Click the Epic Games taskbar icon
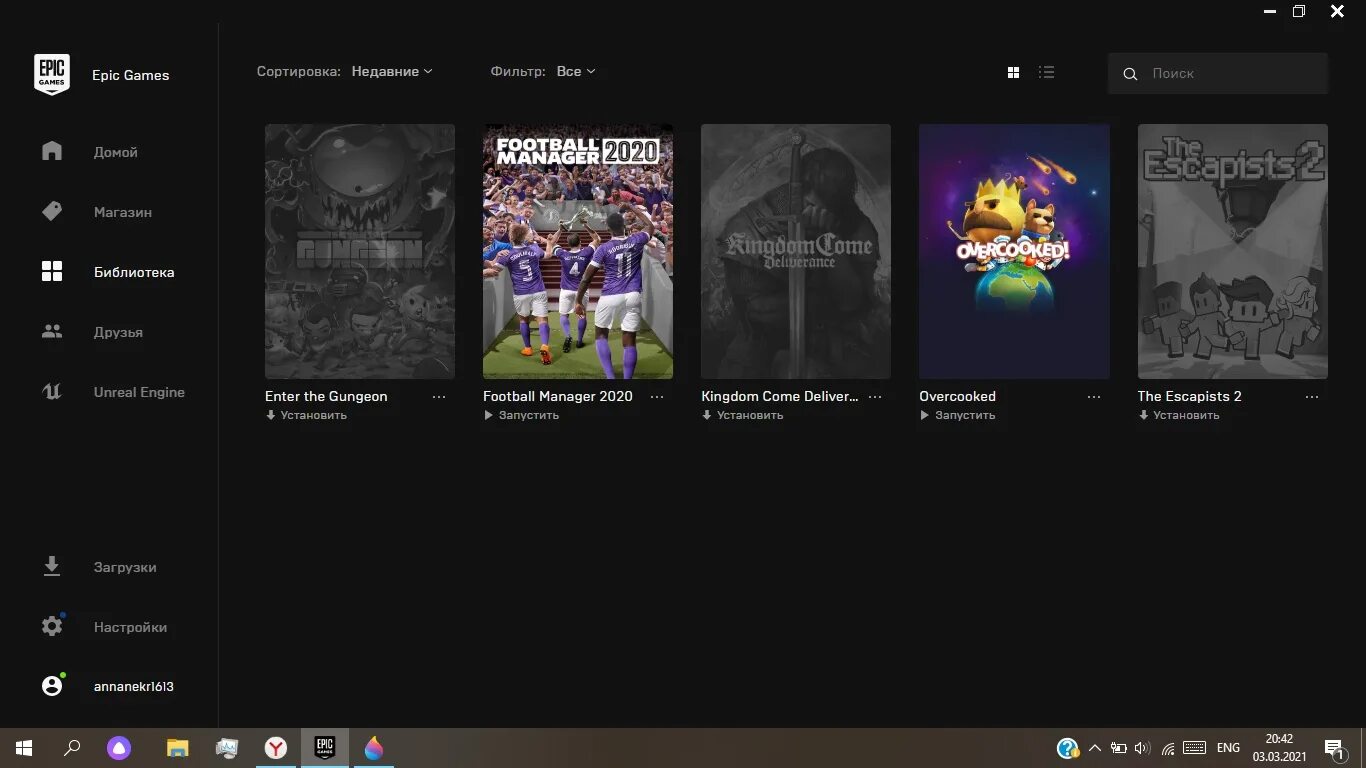This screenshot has width=1366, height=768. coord(325,748)
